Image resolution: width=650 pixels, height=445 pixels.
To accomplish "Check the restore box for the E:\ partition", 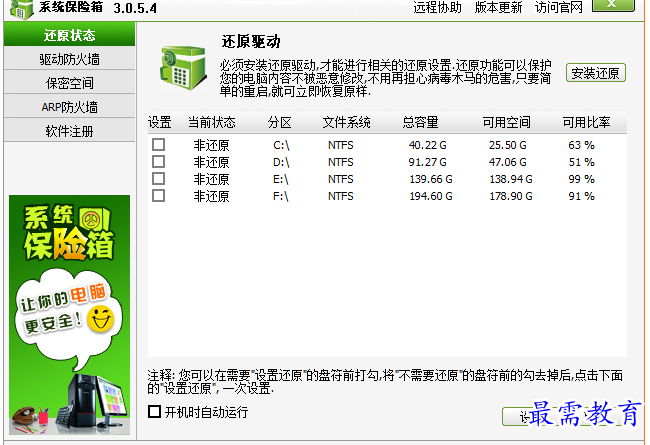I will [158, 178].
